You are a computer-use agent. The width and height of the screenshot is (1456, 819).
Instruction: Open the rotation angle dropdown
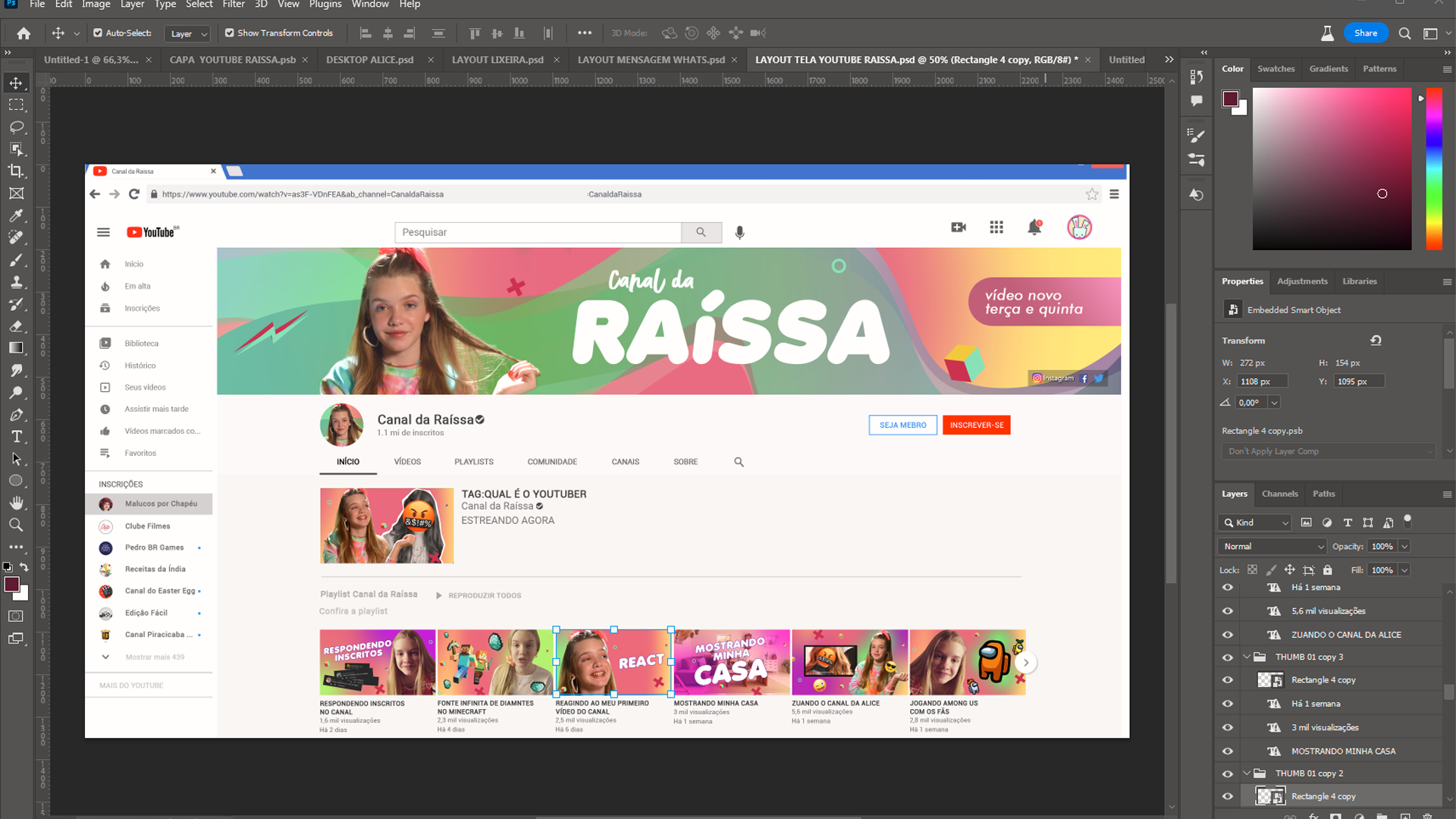click(1274, 403)
